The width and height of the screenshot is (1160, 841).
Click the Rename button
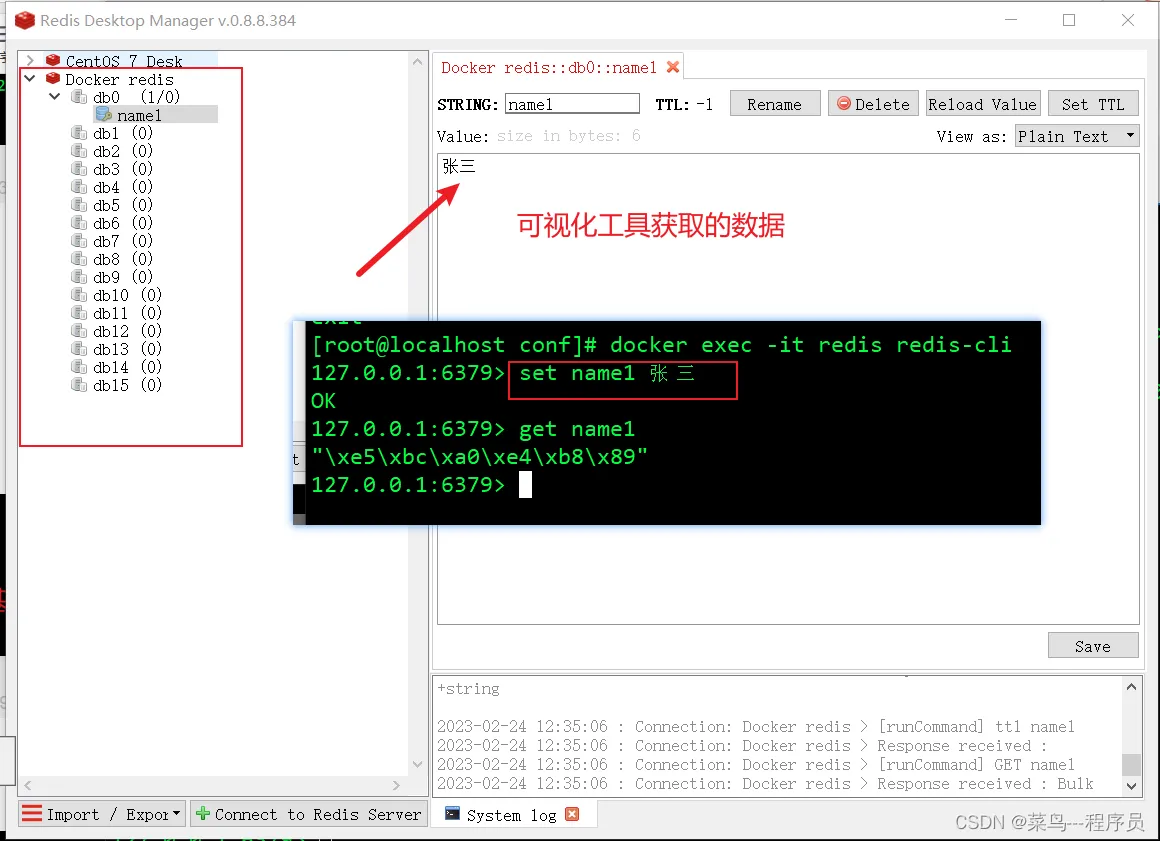point(775,104)
